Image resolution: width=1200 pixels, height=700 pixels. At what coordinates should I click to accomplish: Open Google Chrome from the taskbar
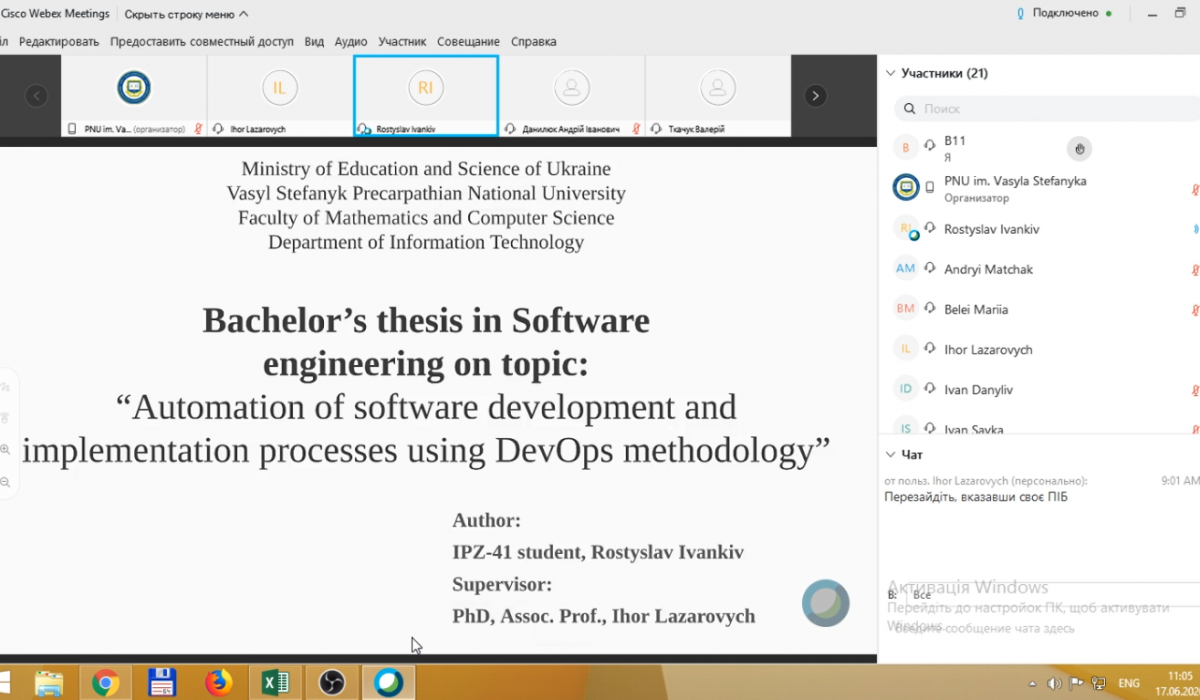[x=105, y=683]
